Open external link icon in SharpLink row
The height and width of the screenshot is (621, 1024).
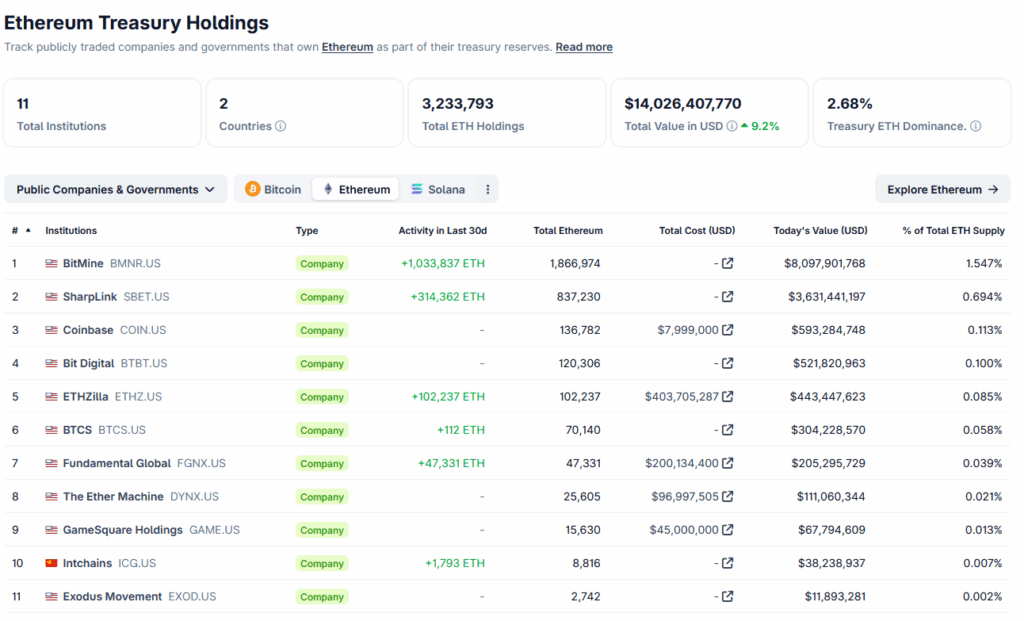728,296
